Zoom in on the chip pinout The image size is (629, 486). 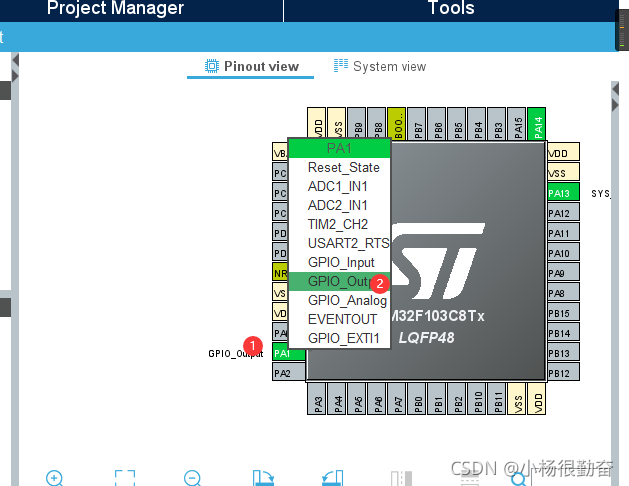[55, 478]
